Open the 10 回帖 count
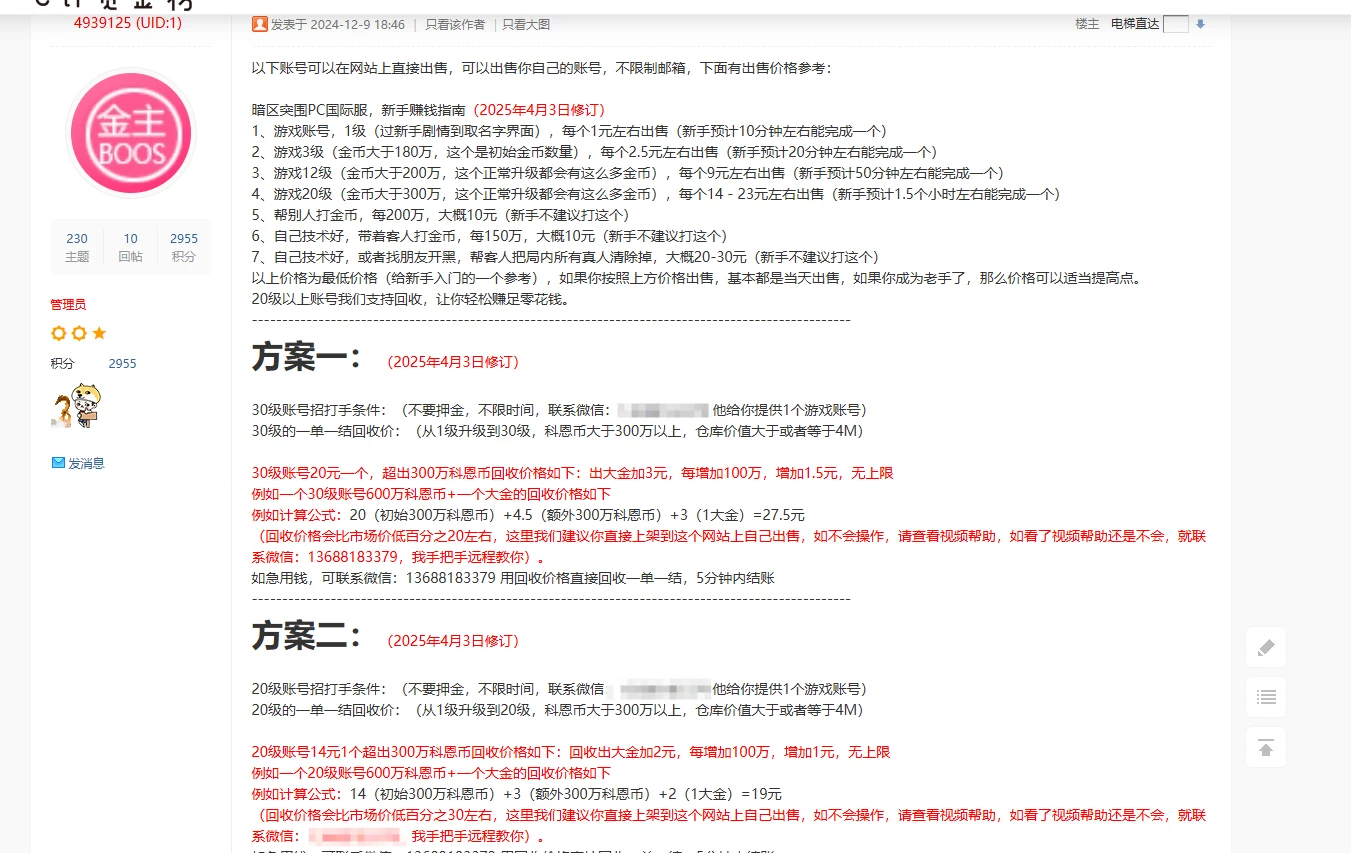 point(131,247)
